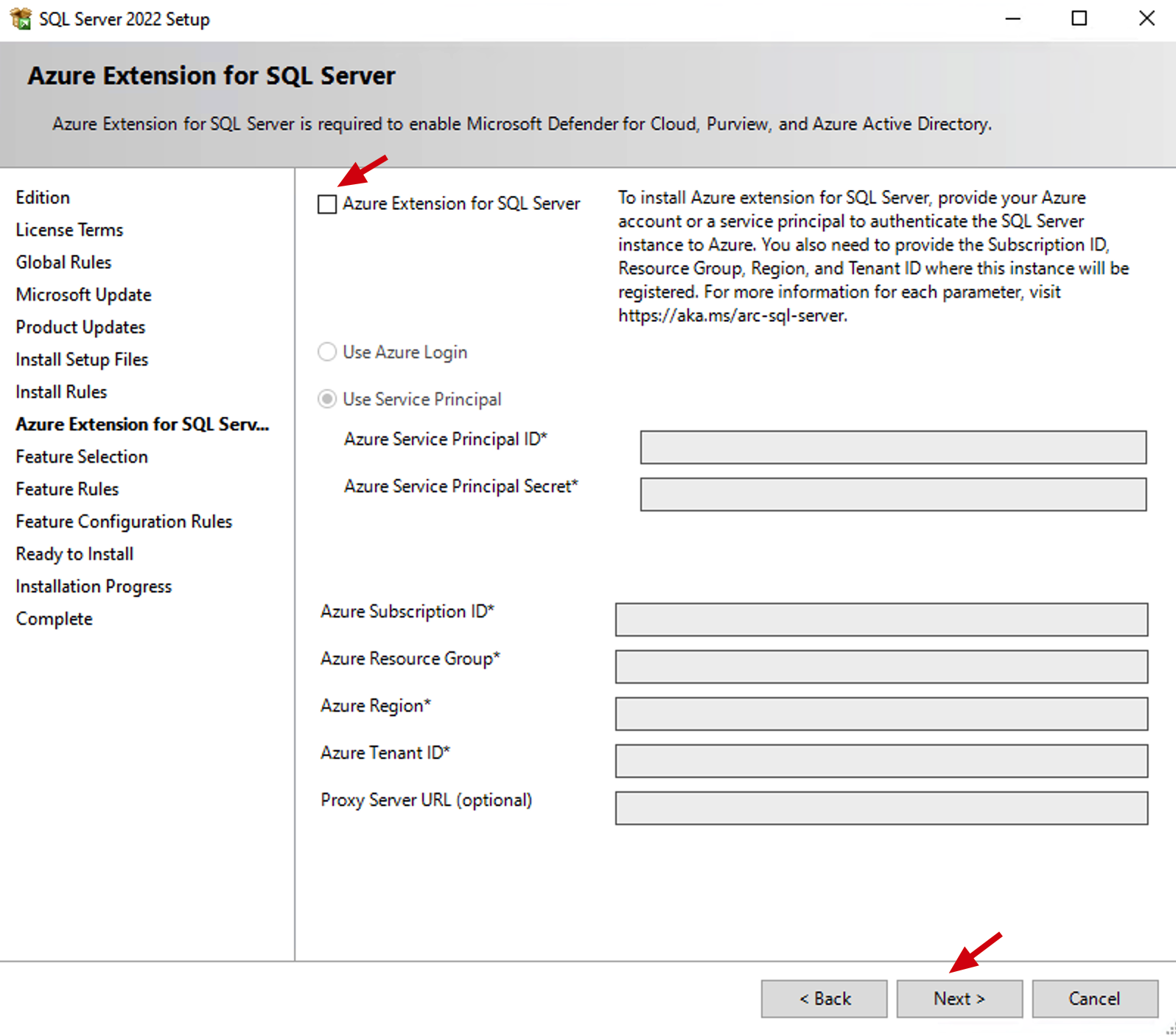This screenshot has width=1176, height=1036.
Task: Click the Azure Resource Group* label
Action: point(410,659)
